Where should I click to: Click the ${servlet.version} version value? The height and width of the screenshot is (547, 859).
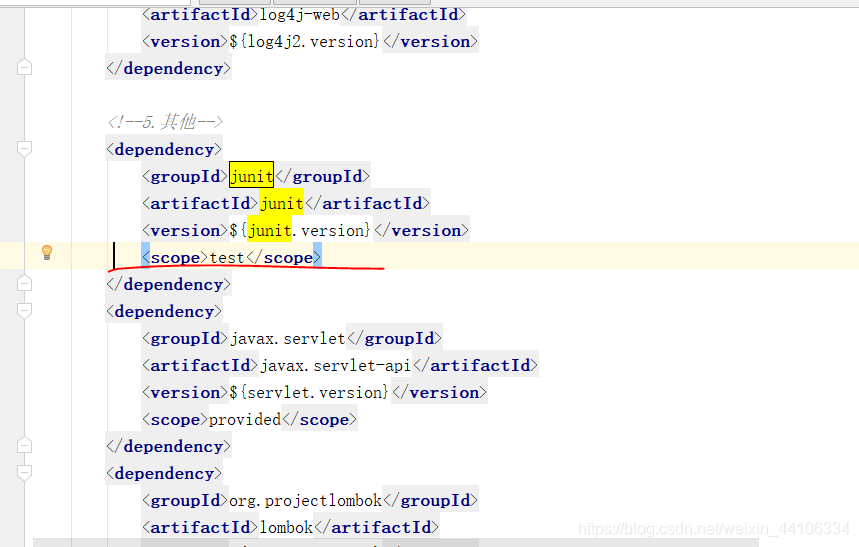pos(309,392)
